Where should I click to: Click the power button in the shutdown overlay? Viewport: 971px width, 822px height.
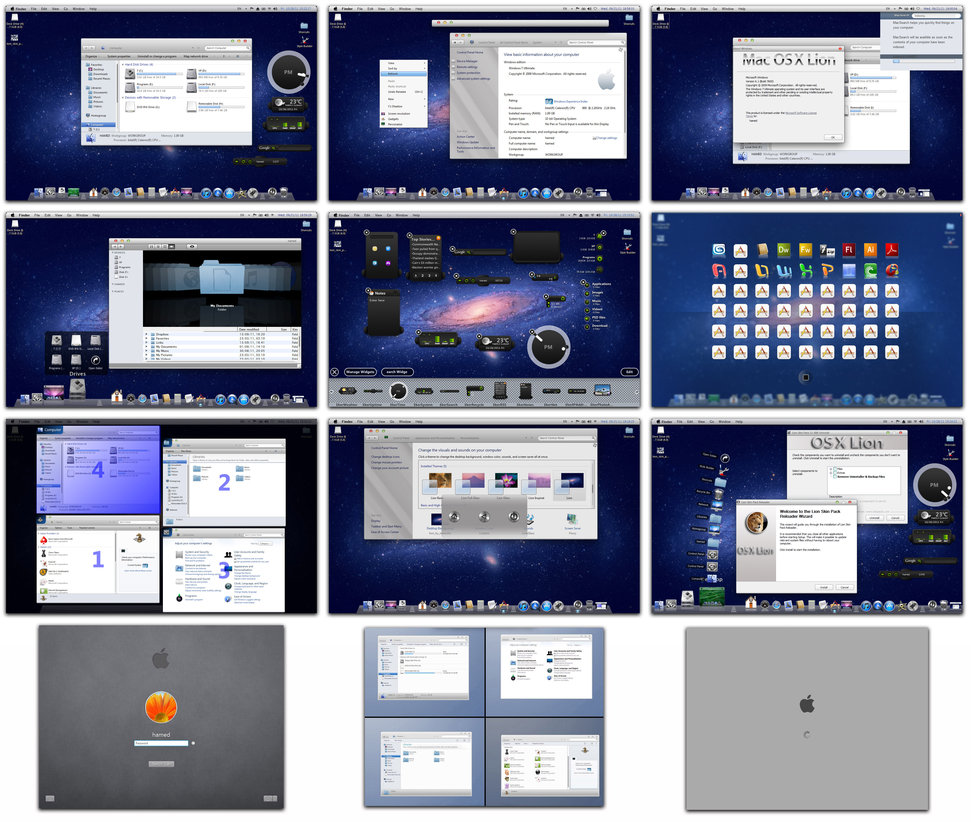pyautogui.click(x=513, y=517)
